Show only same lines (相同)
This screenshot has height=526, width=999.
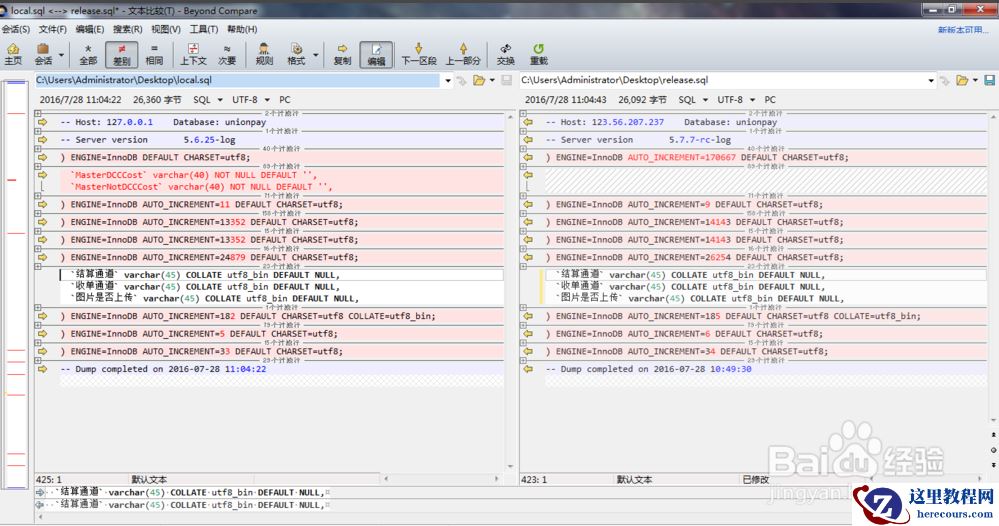(x=154, y=53)
